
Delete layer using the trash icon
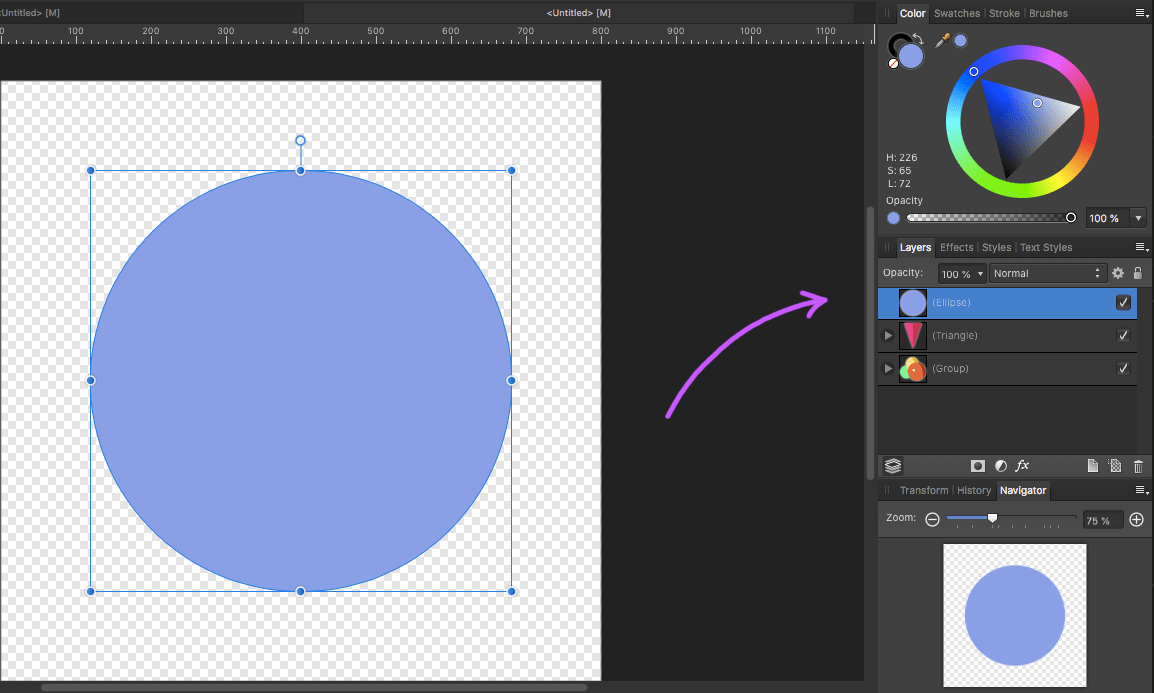[x=1138, y=466]
